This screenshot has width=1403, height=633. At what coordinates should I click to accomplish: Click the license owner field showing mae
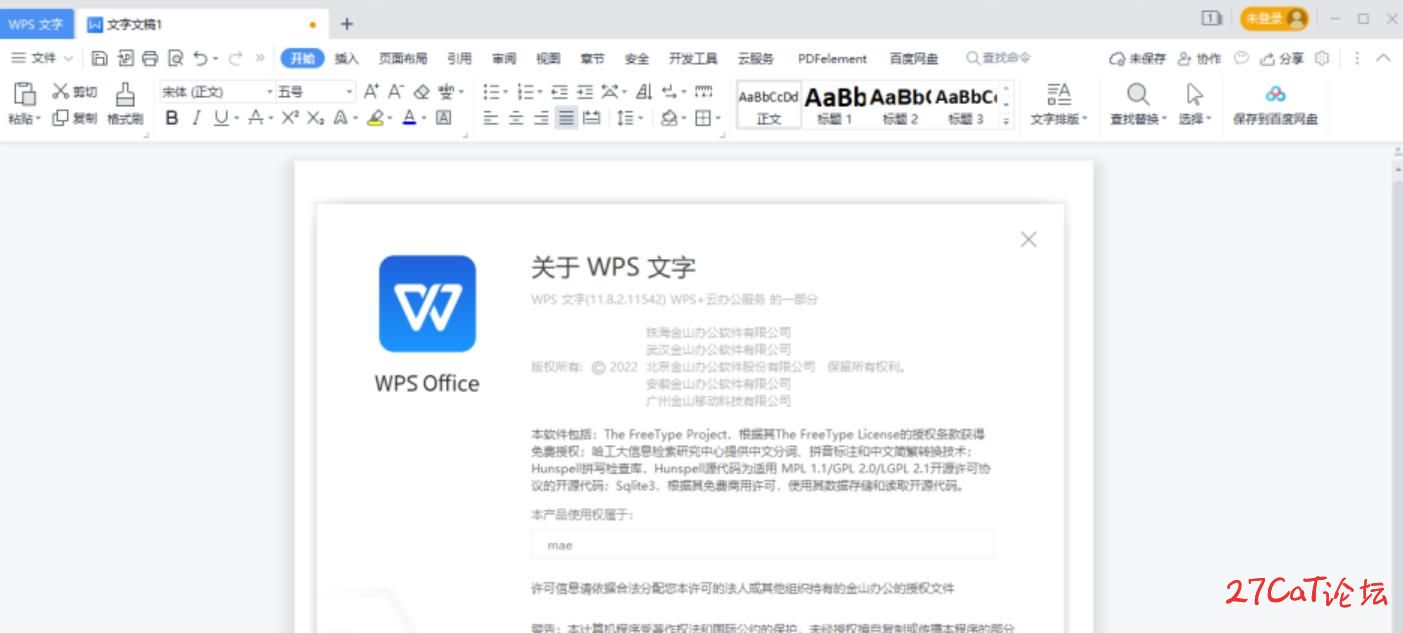763,545
